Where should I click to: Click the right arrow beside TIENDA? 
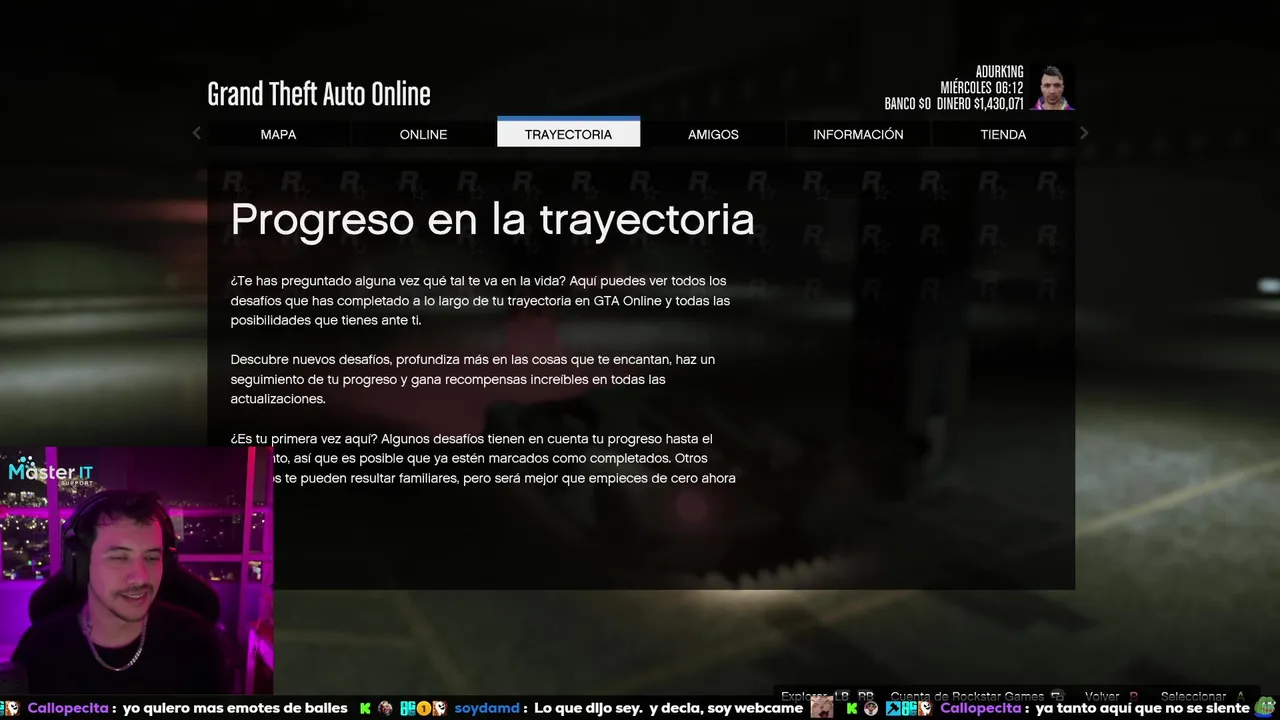[x=1084, y=133]
